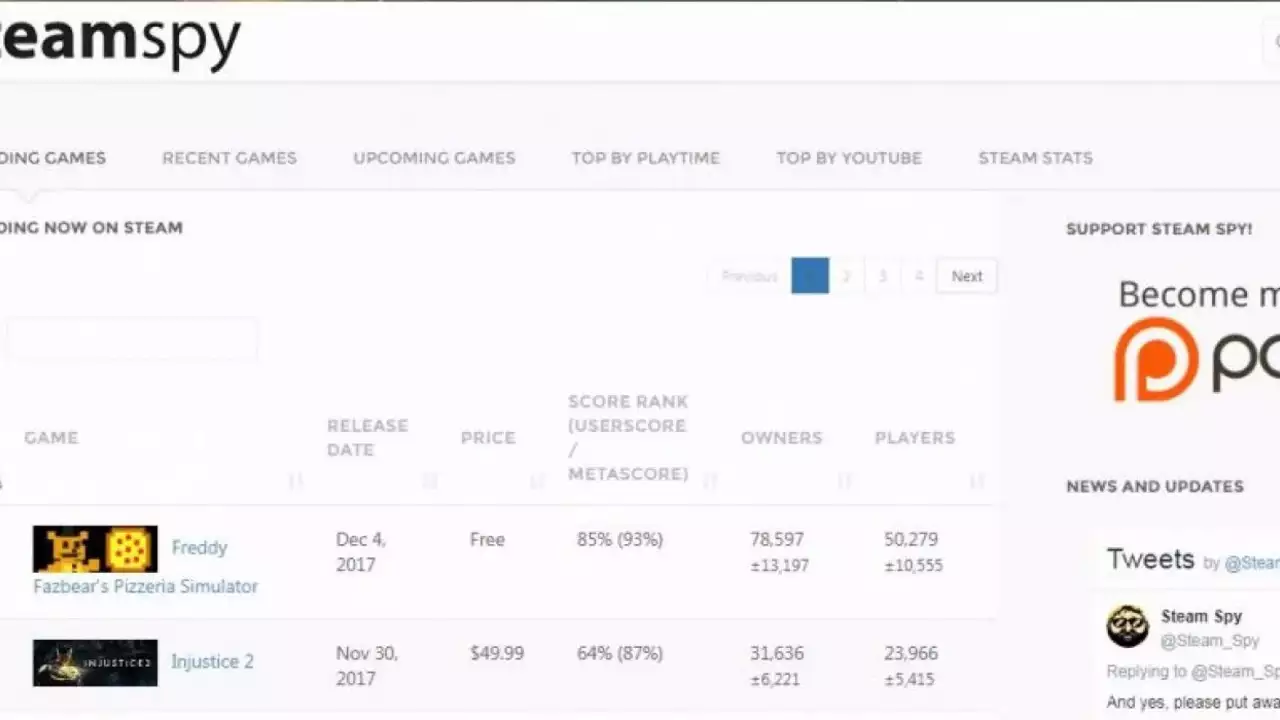
Task: Click the "31,636" owners value
Action: tap(777, 654)
